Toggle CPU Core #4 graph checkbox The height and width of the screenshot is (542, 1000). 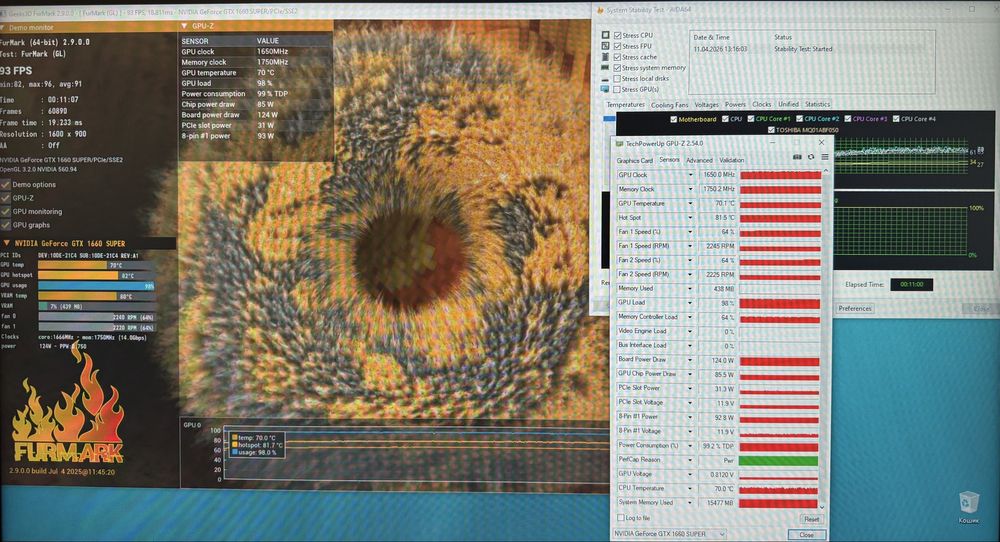[x=896, y=119]
